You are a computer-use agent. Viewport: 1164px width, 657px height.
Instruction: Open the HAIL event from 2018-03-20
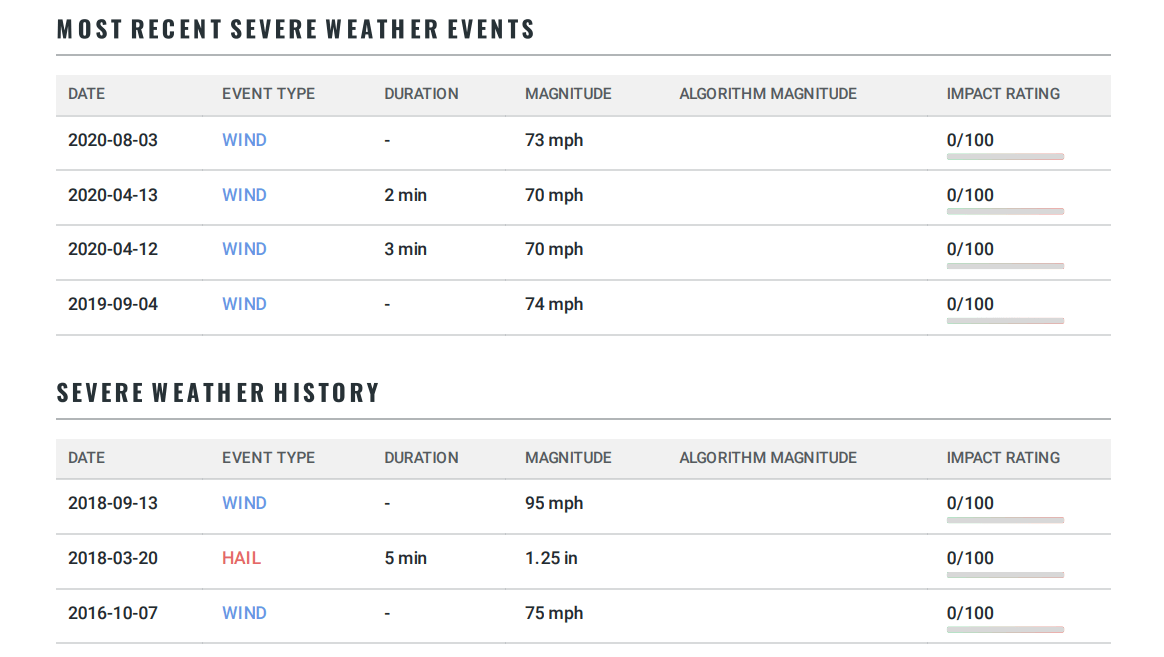point(241,558)
